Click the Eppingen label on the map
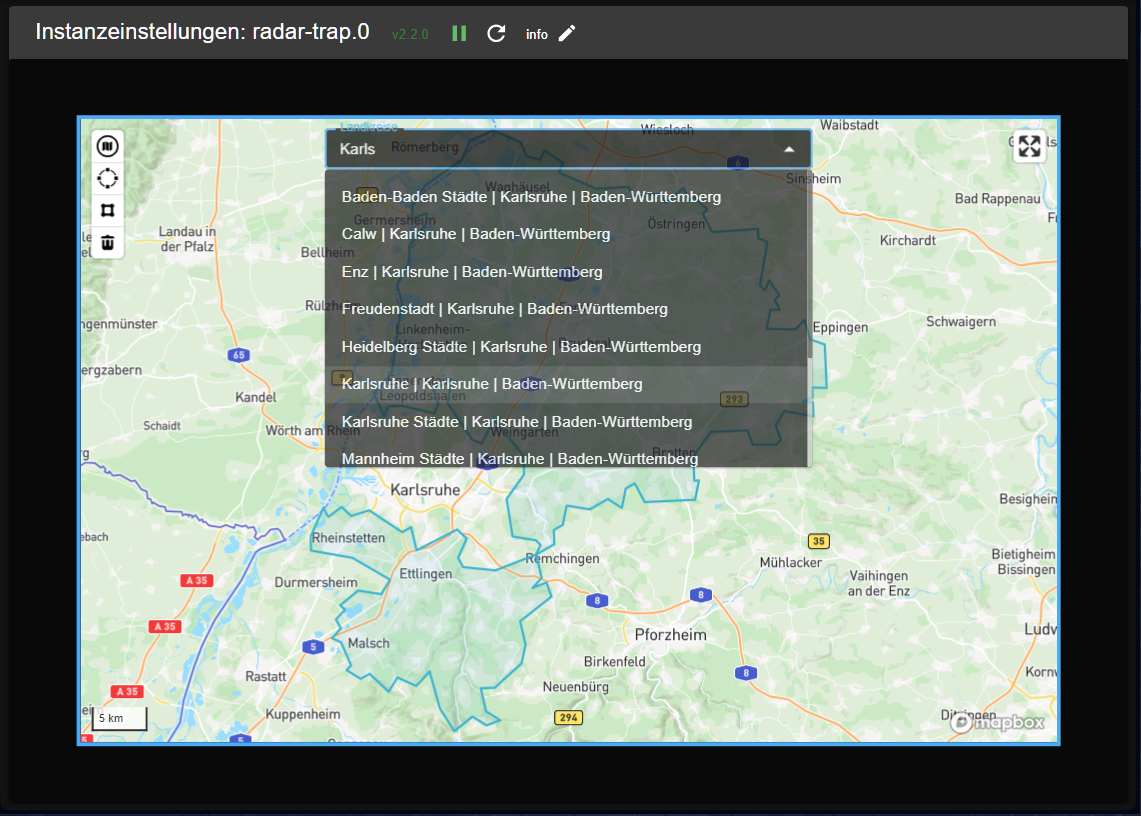Viewport: 1141px width, 816px height. [840, 328]
